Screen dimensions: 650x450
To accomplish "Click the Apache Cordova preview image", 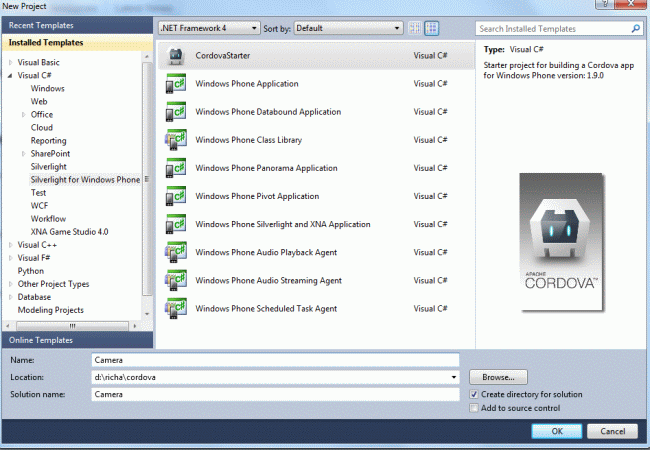I will click(x=561, y=242).
